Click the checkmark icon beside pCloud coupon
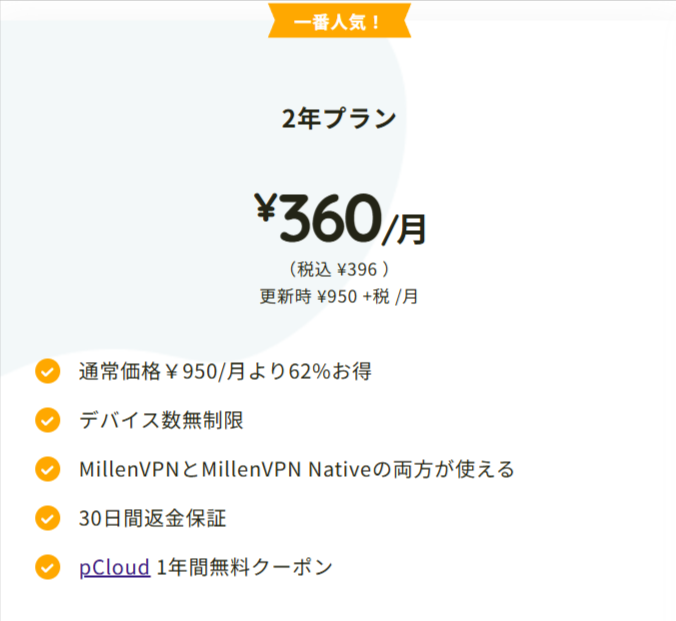The height and width of the screenshot is (621, 676). click(47, 567)
